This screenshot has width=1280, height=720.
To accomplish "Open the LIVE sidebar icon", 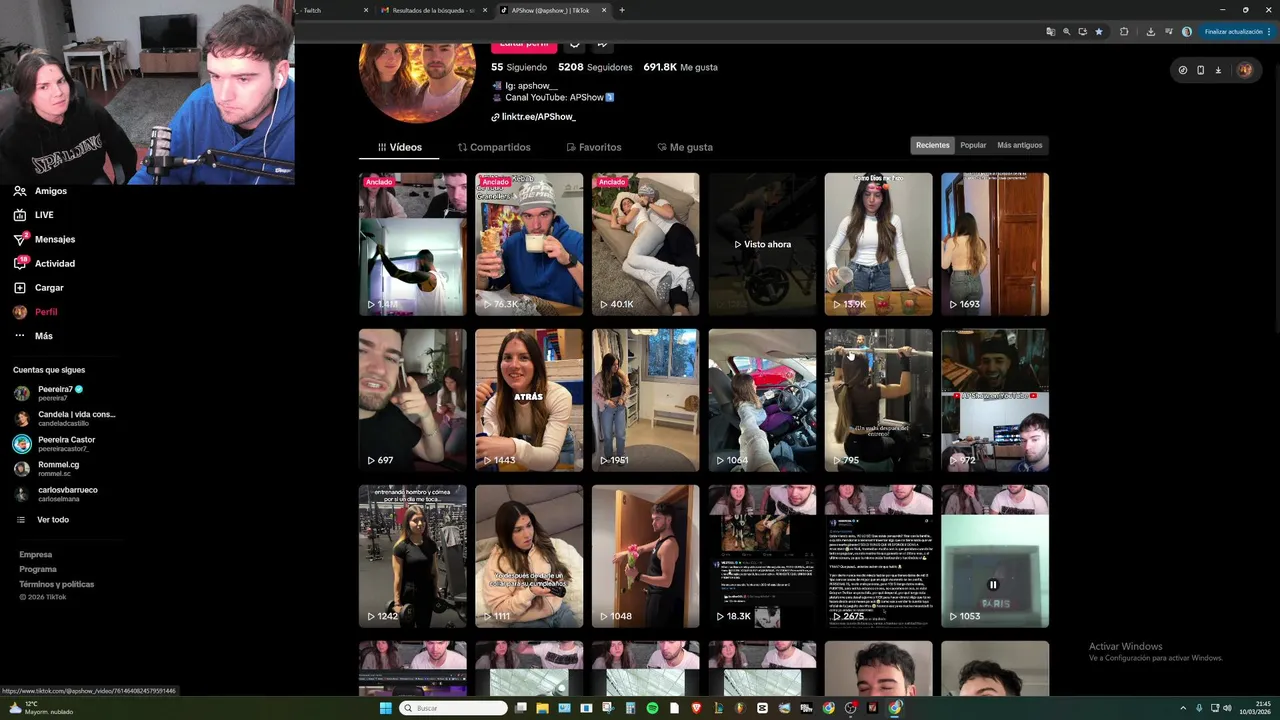I will (x=20, y=215).
